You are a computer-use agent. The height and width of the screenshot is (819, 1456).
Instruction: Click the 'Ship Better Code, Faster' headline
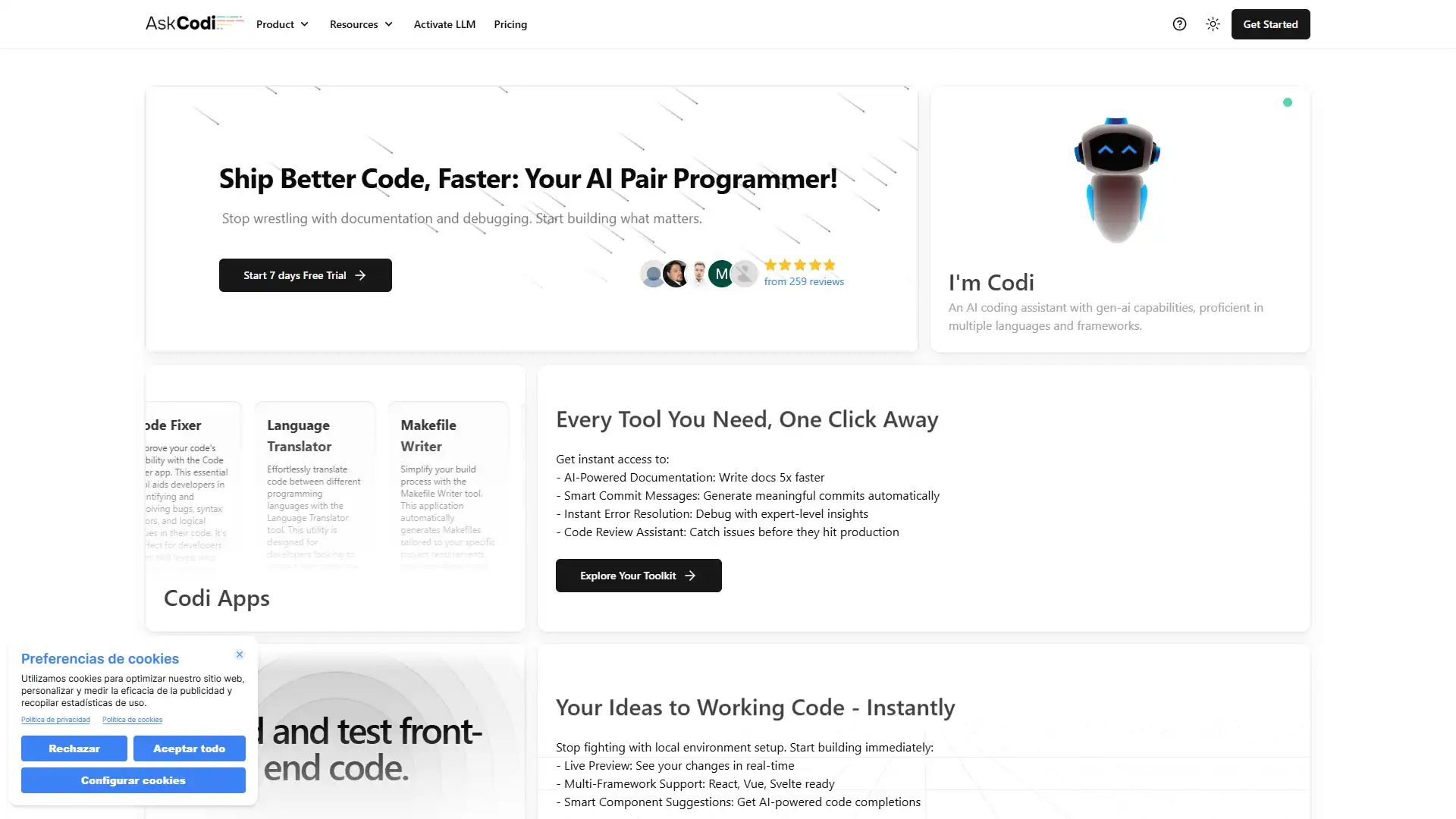[529, 179]
